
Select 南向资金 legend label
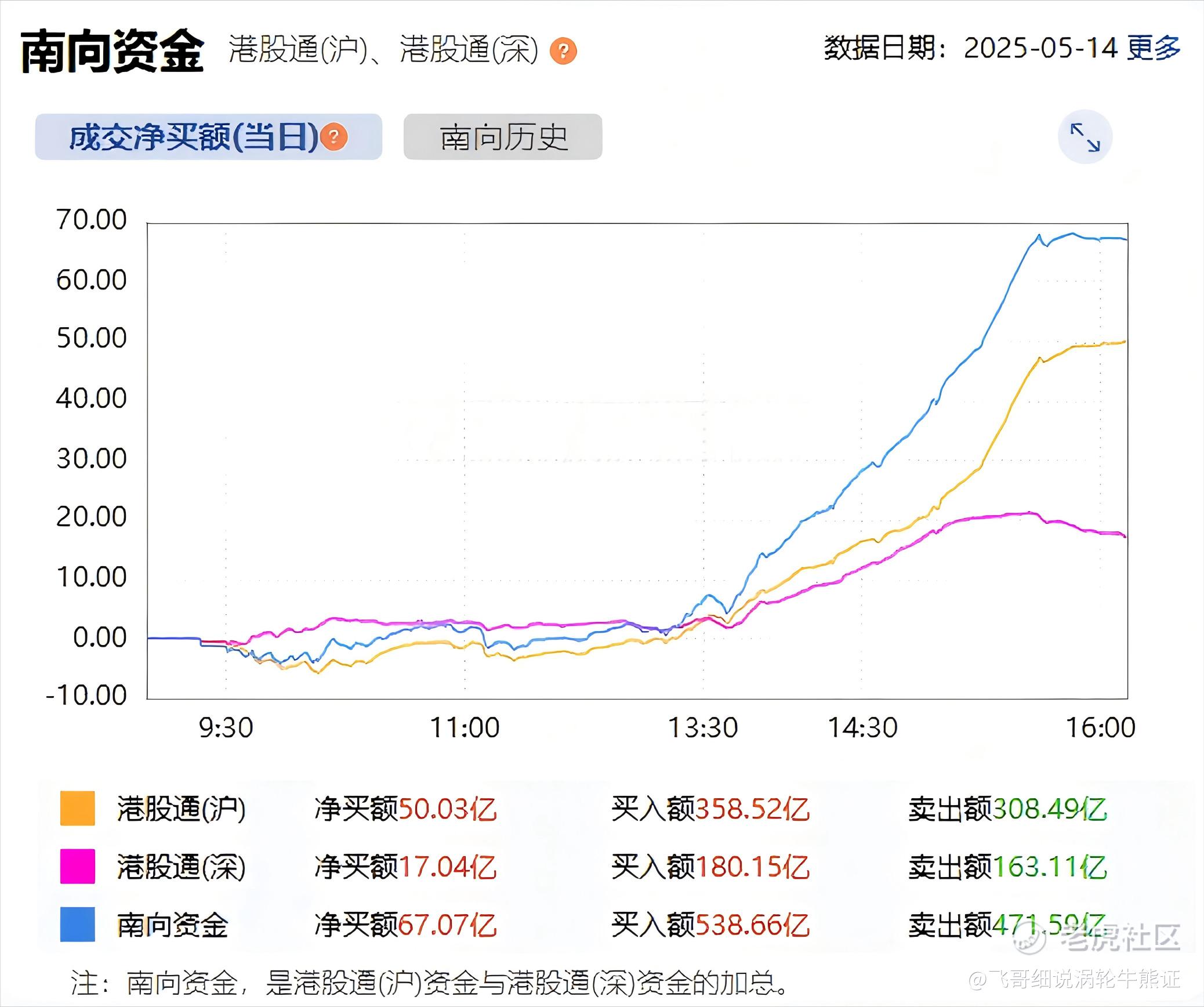pos(172,925)
